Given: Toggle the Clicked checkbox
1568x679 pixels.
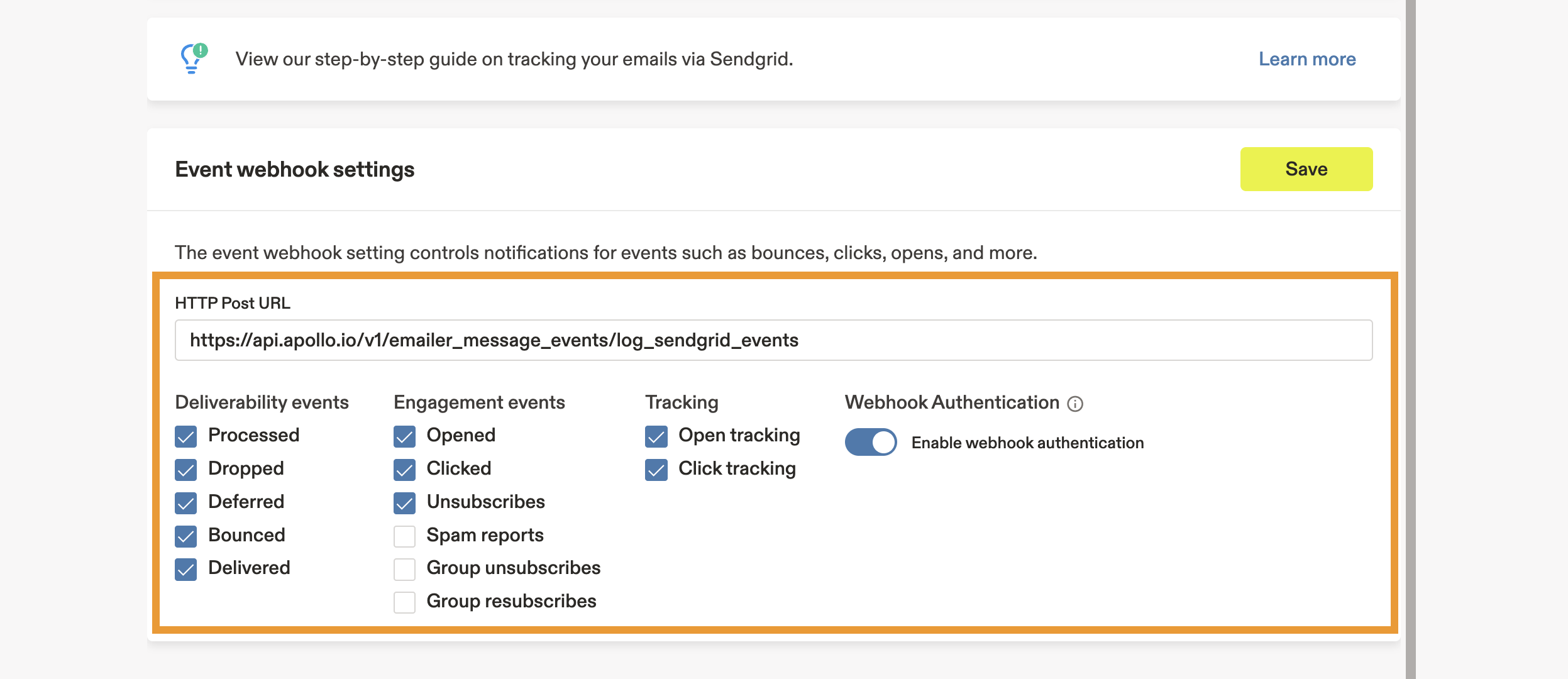Looking at the screenshot, I should click(x=404, y=469).
